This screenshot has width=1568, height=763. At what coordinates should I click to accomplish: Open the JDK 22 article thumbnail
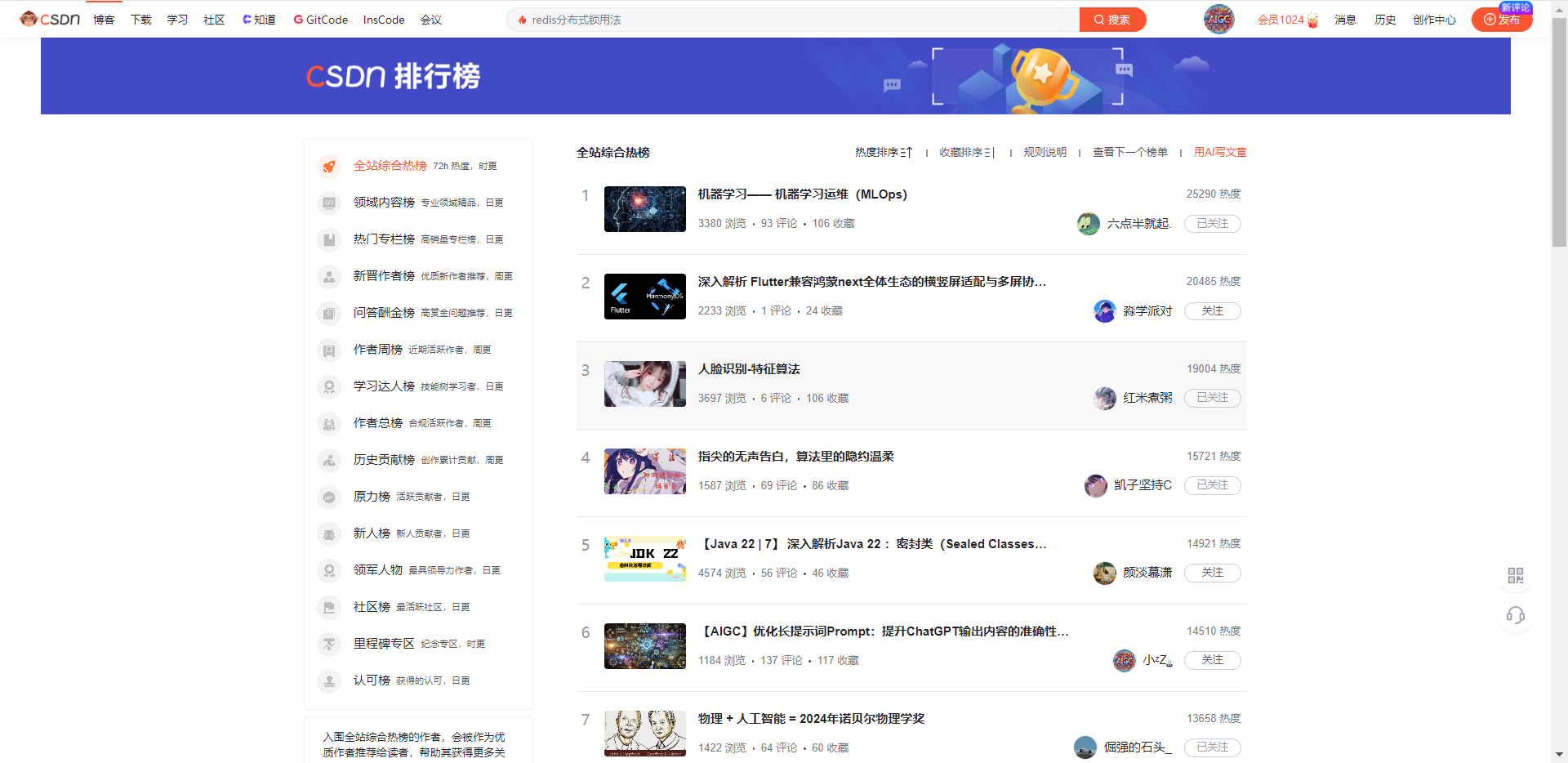coord(645,559)
